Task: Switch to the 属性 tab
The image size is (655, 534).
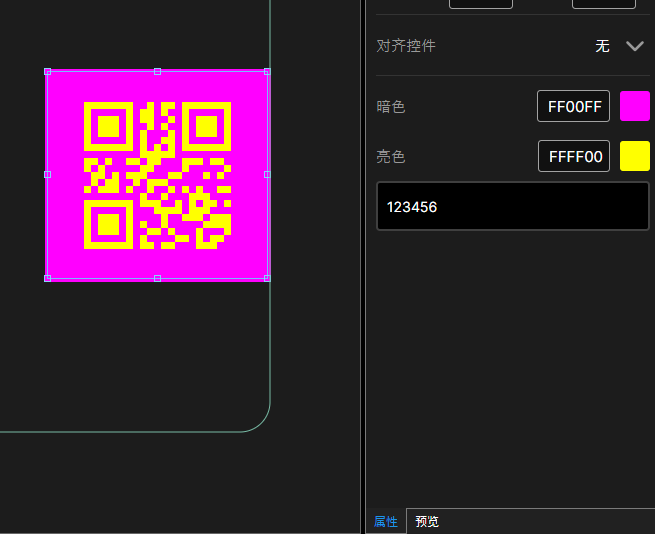Action: tap(386, 521)
